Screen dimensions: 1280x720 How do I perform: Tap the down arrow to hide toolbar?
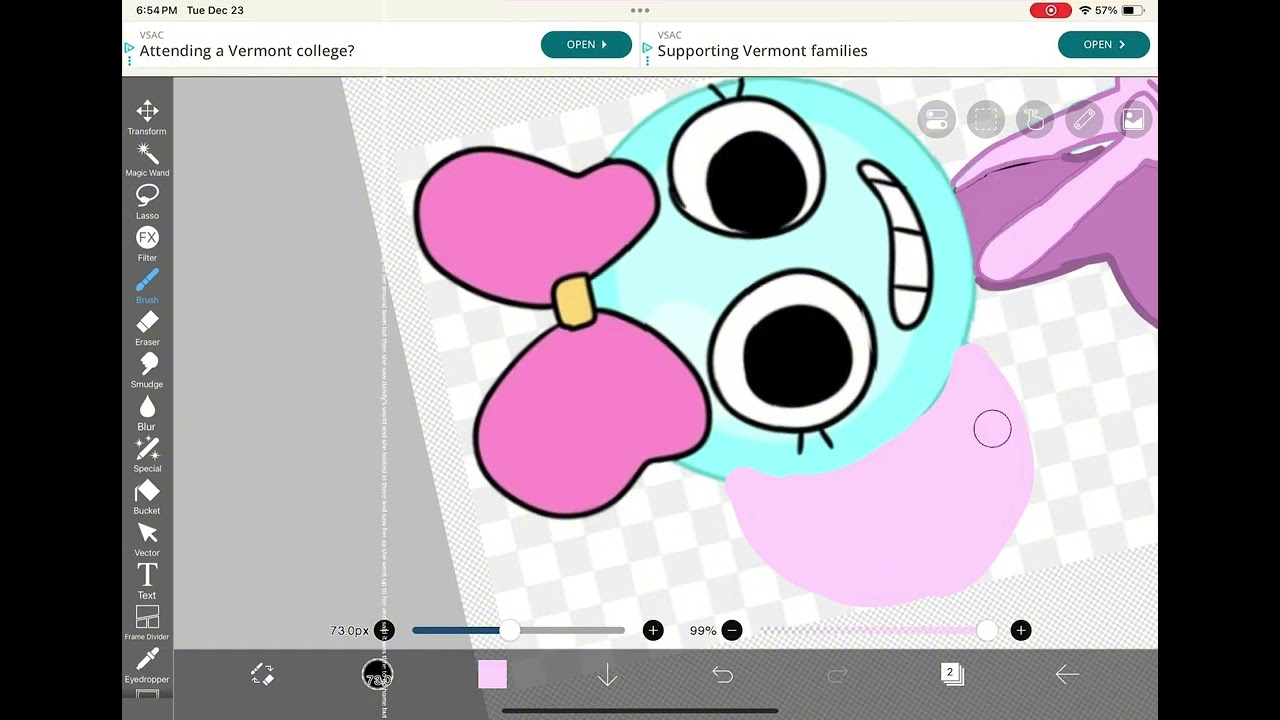pos(607,675)
